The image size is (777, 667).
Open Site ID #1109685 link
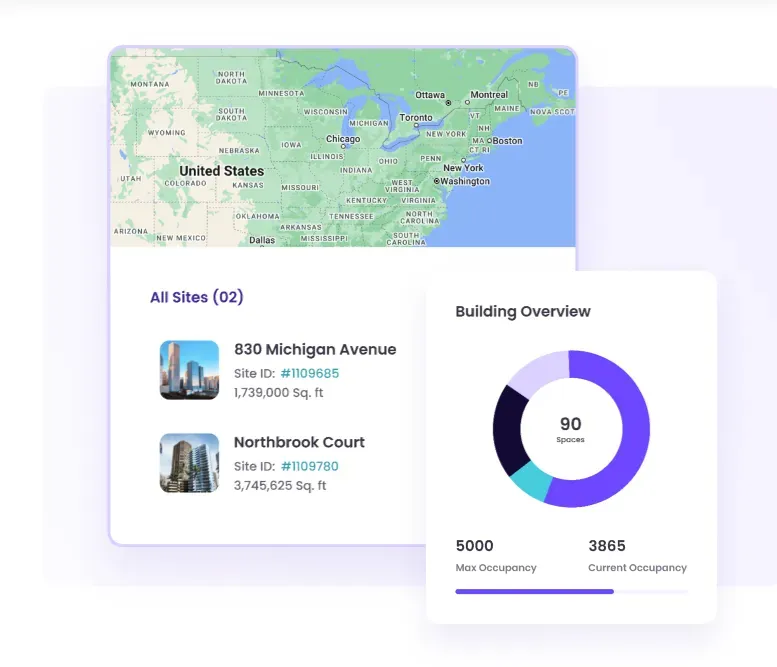[309, 373]
